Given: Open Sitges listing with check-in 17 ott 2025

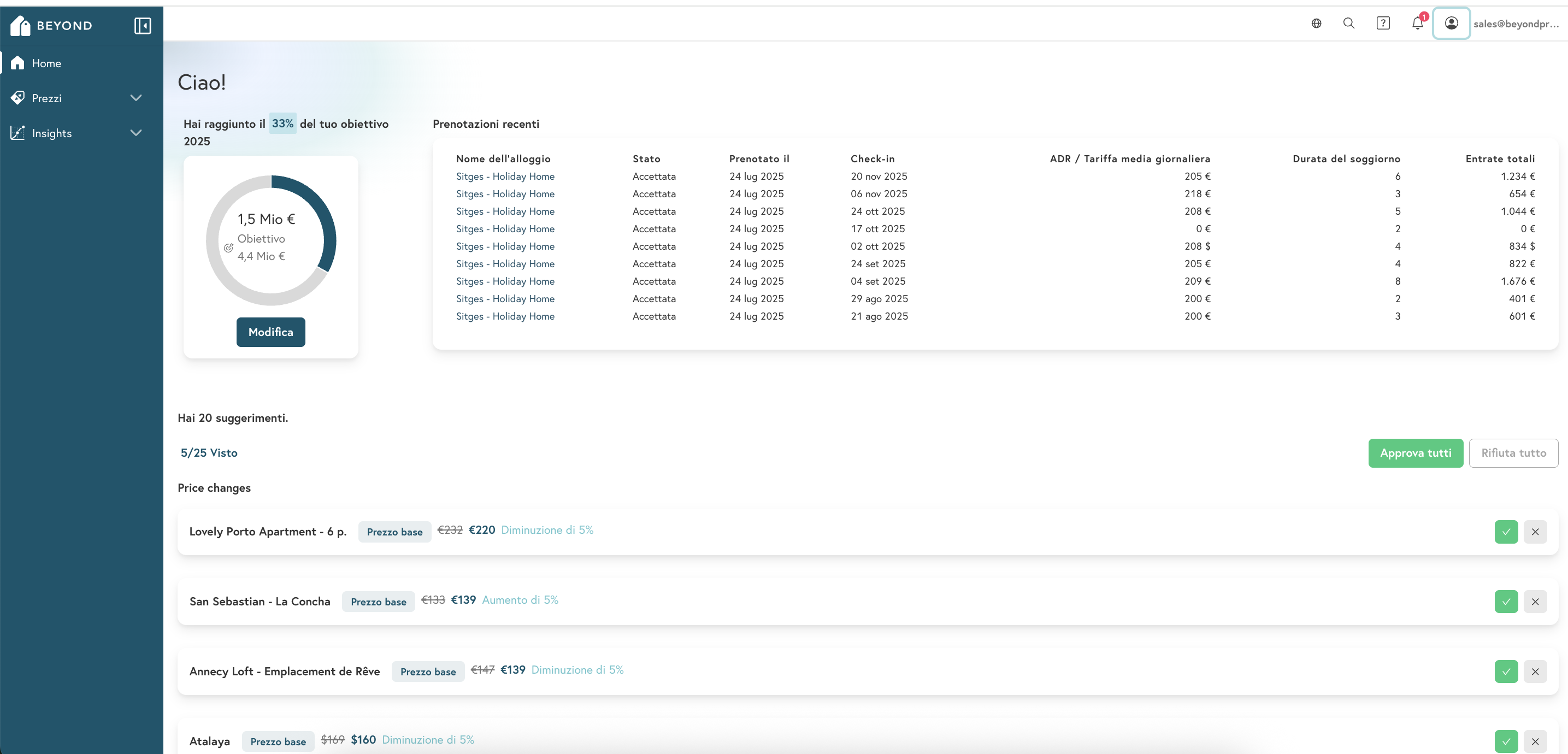Looking at the screenshot, I should pyautogui.click(x=505, y=229).
